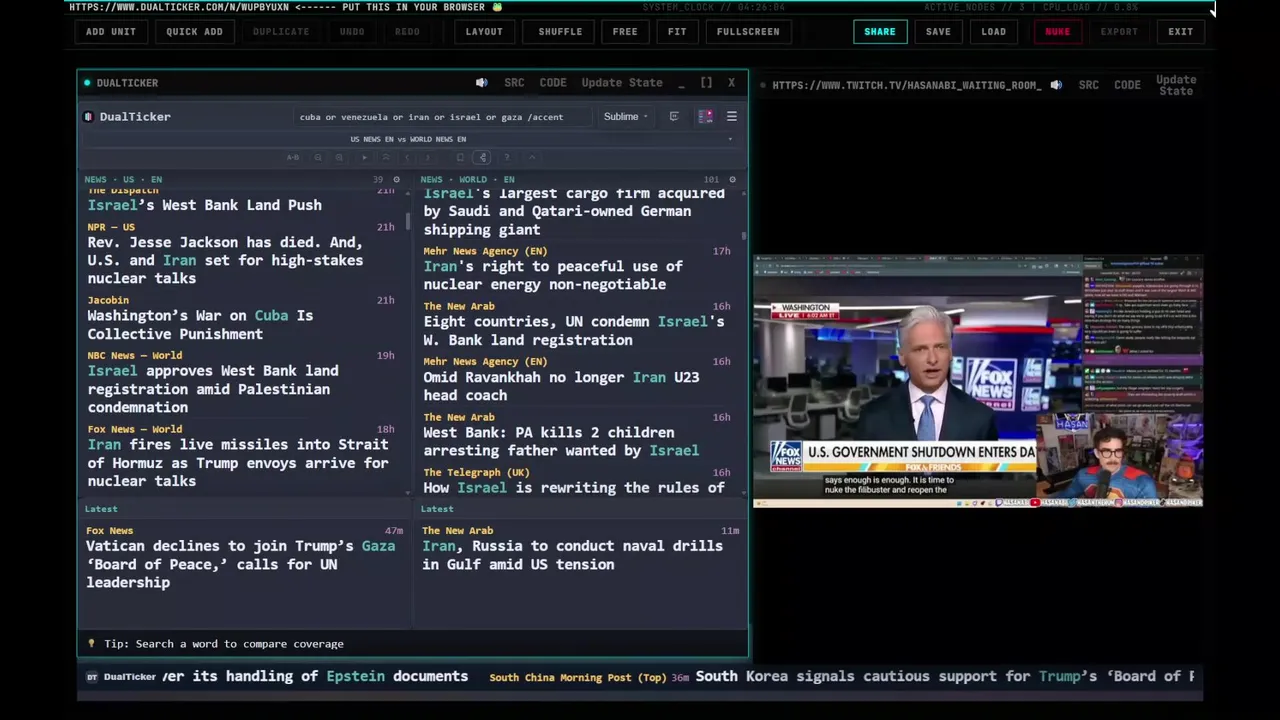1280x720 pixels.
Task: Open the Sublime theme dropdown
Action: point(626,117)
